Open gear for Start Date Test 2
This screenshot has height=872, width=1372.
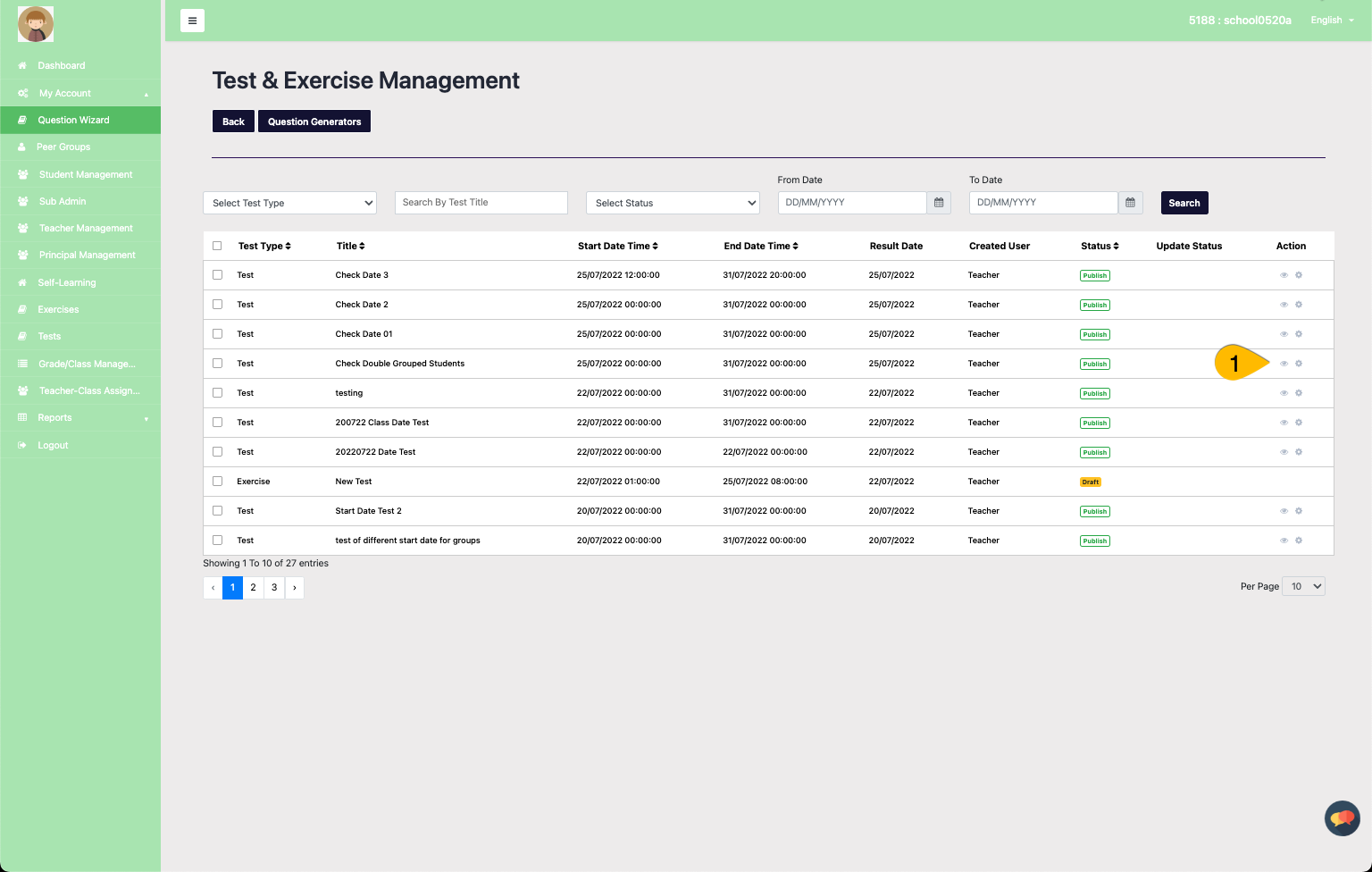point(1299,511)
